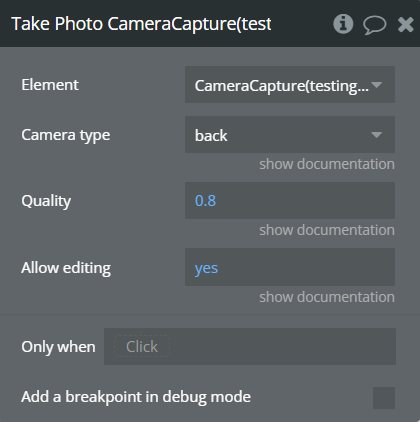420x422 pixels.
Task: Open the info icon in the header
Action: (x=343, y=24)
